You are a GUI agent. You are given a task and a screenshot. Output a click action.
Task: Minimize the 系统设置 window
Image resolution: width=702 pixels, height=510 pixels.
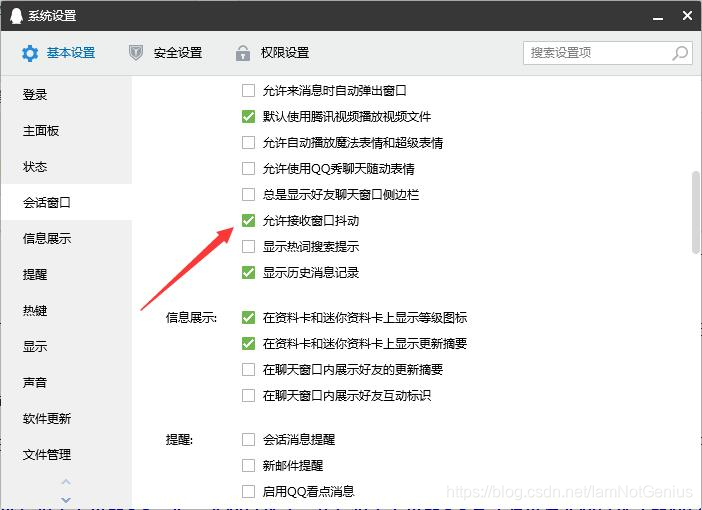coord(658,17)
